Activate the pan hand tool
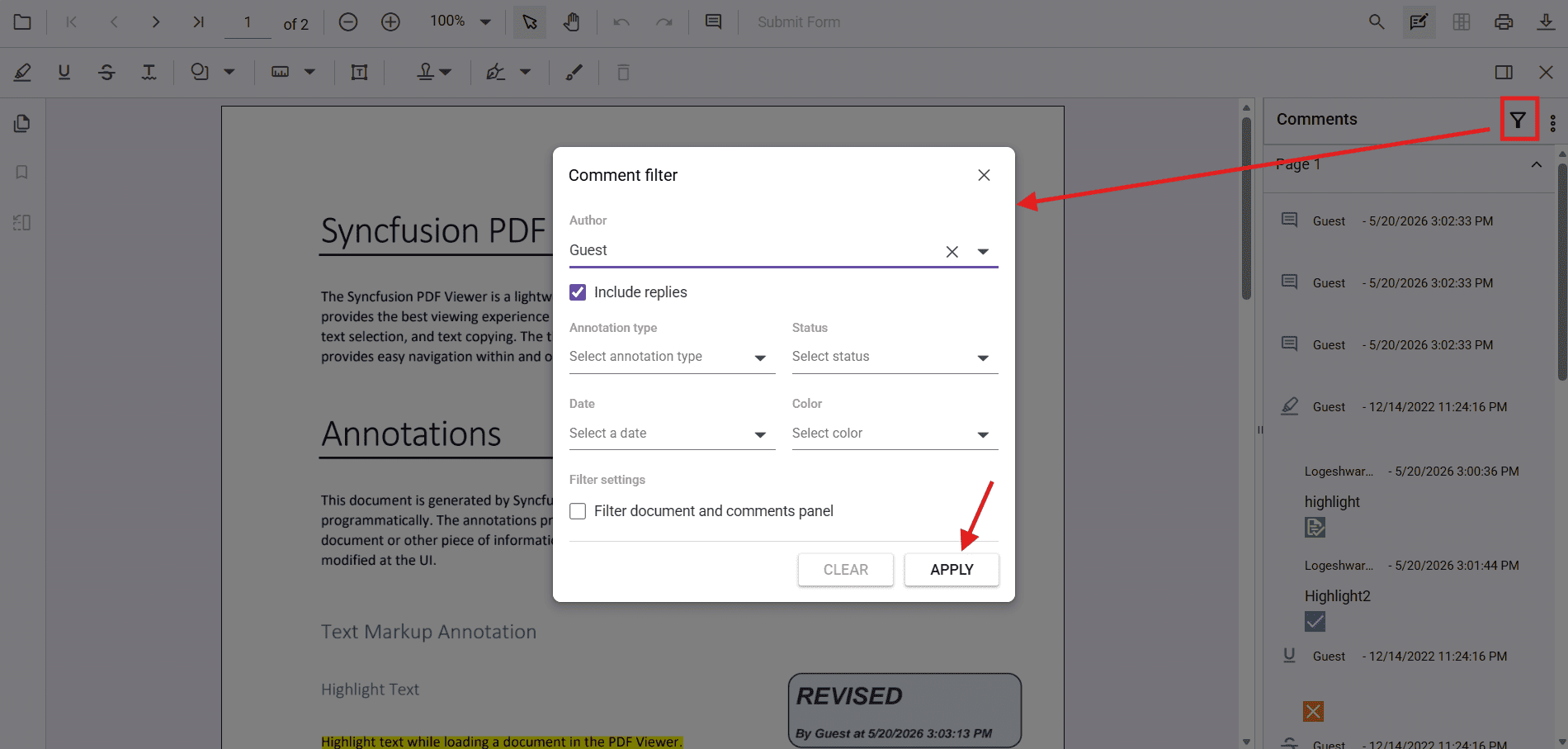This screenshot has width=1568, height=749. pyautogui.click(x=572, y=22)
